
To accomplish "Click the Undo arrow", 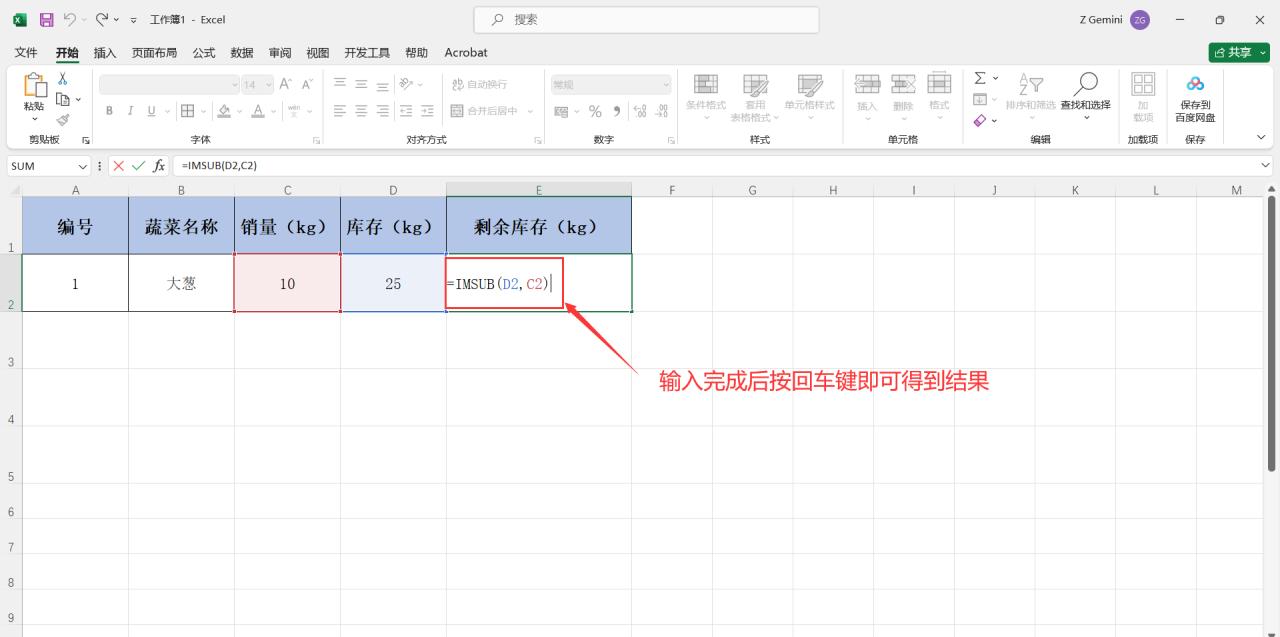I will [x=69, y=19].
